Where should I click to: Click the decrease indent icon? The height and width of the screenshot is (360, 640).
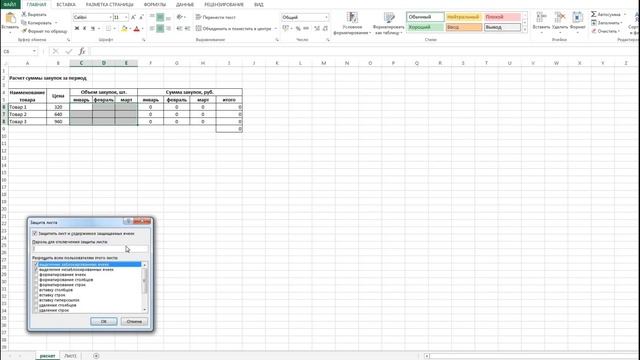179,28
